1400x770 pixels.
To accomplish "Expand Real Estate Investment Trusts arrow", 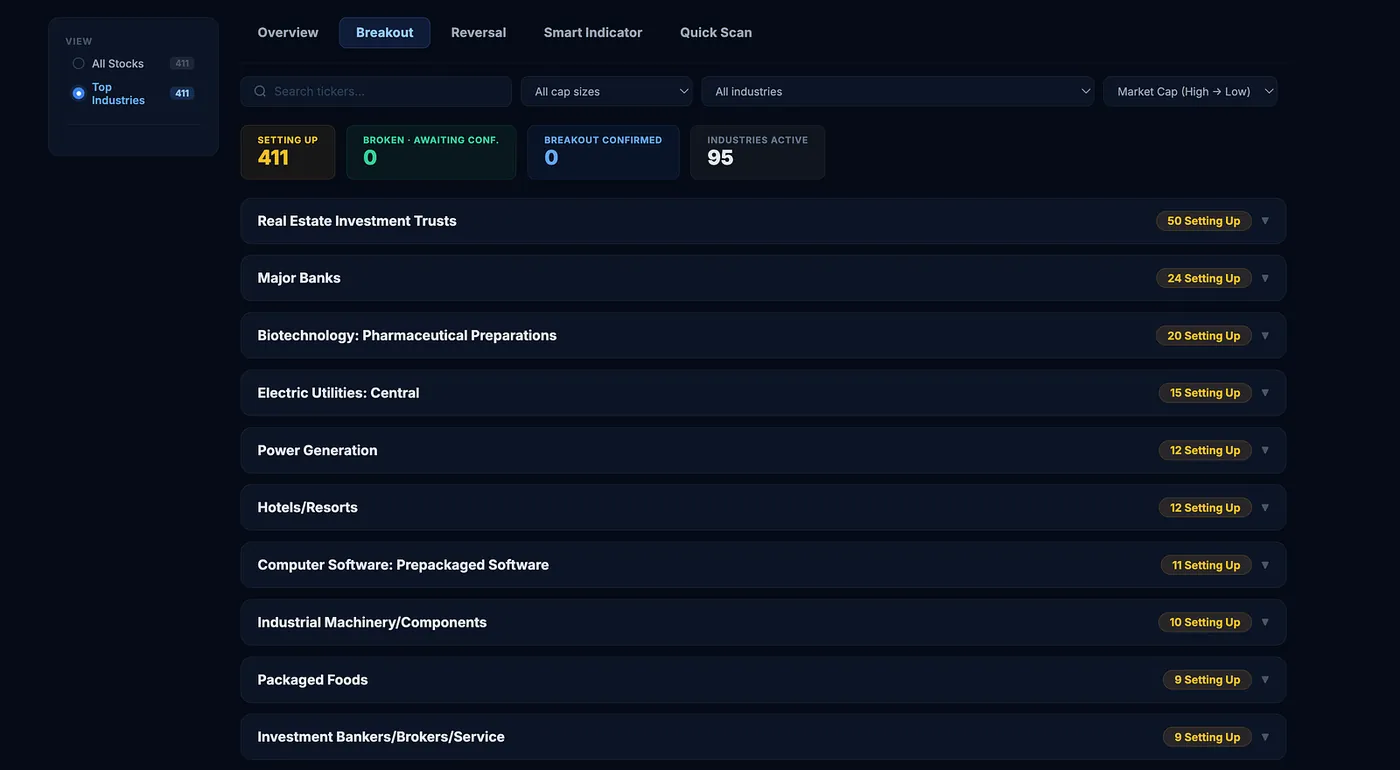I will [x=1265, y=221].
